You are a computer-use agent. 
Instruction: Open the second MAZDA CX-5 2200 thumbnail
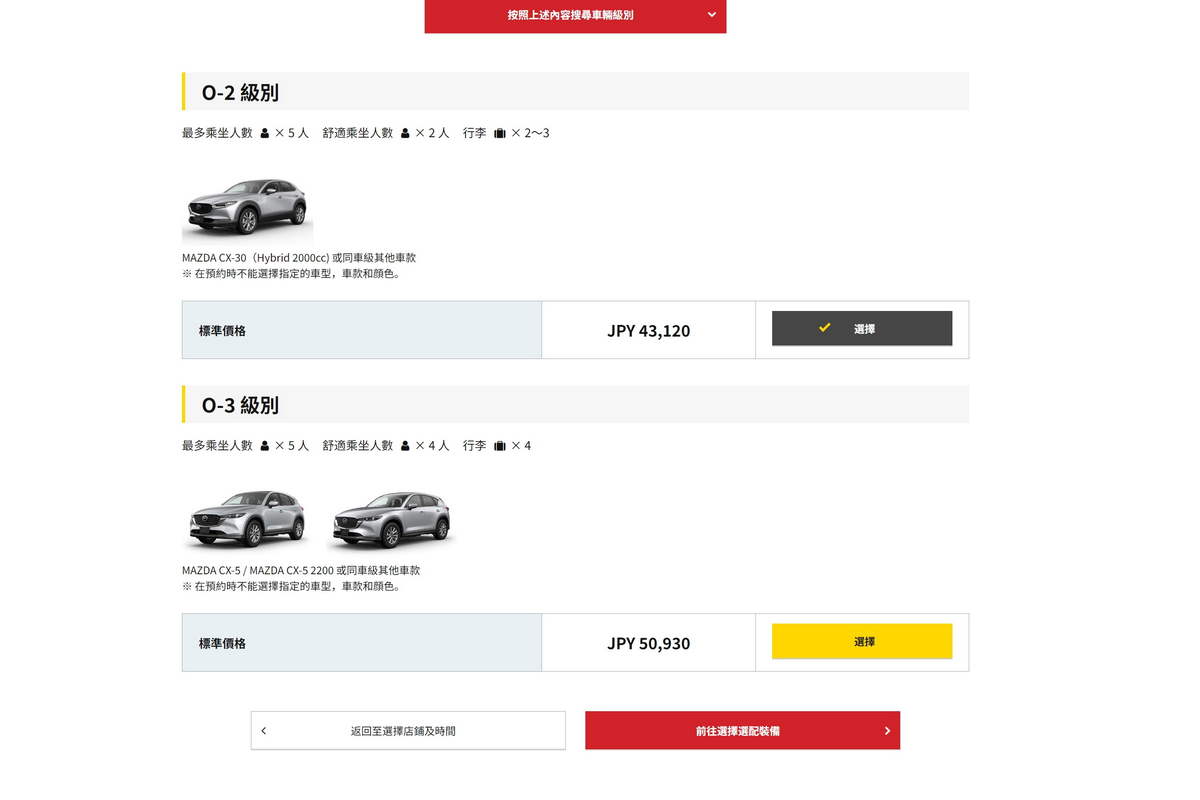[x=391, y=518]
